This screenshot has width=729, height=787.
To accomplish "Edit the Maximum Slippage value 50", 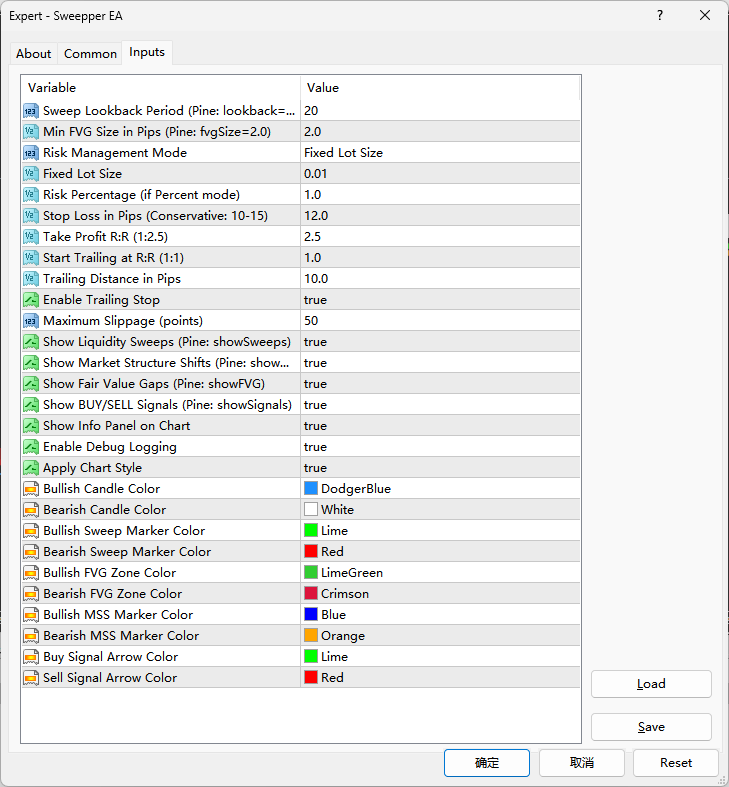I will click(440, 321).
